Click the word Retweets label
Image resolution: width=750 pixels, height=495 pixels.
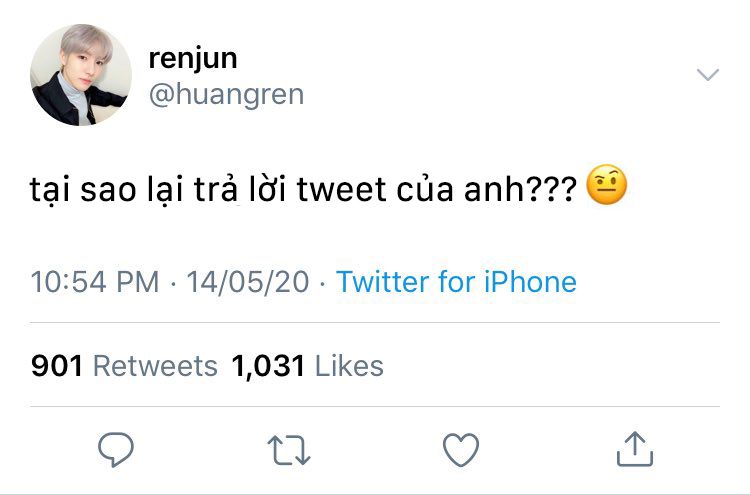pos(155,366)
